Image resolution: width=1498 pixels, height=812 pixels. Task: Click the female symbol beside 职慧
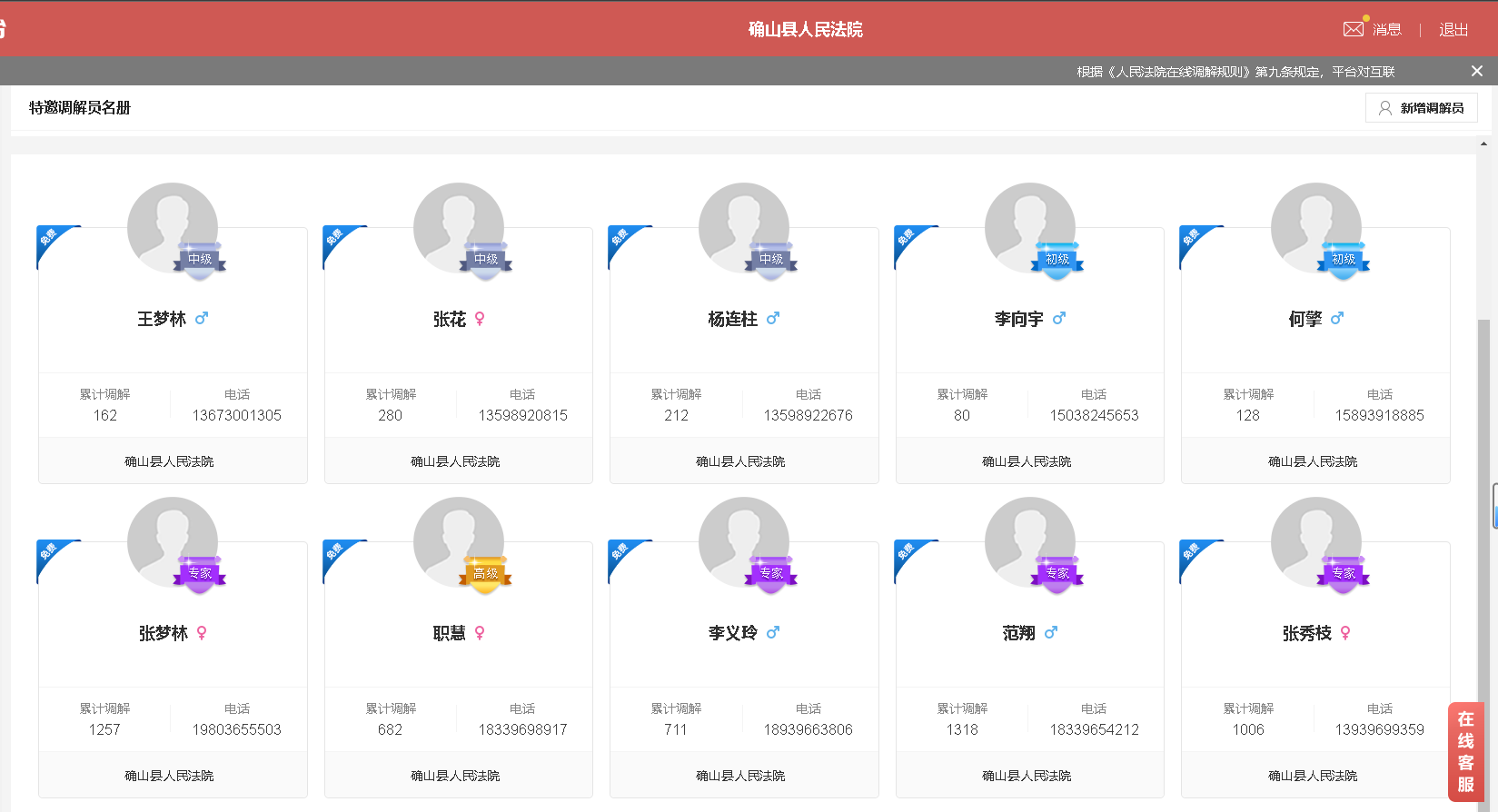point(480,633)
